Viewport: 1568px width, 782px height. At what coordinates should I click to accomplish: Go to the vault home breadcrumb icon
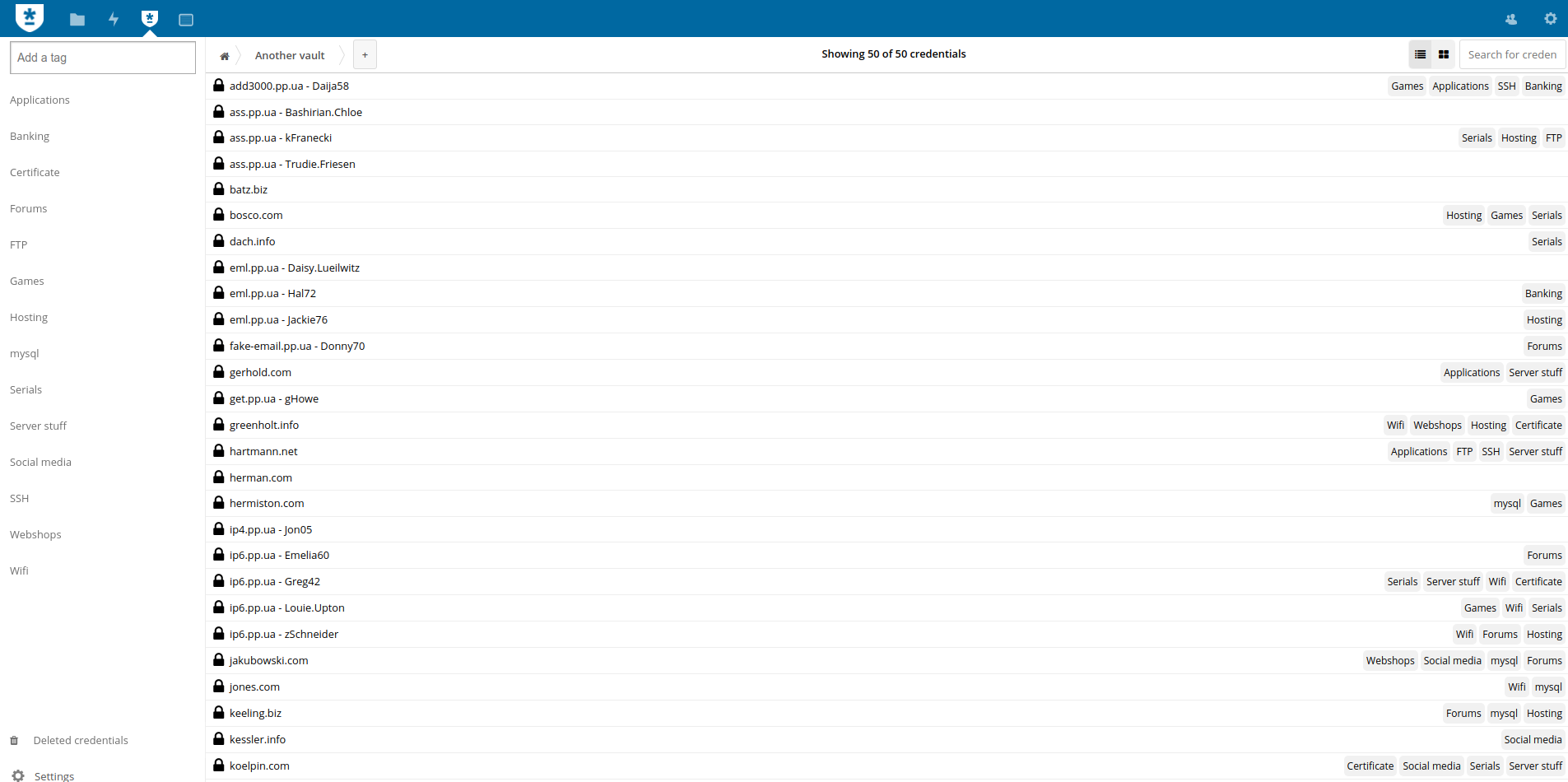224,56
